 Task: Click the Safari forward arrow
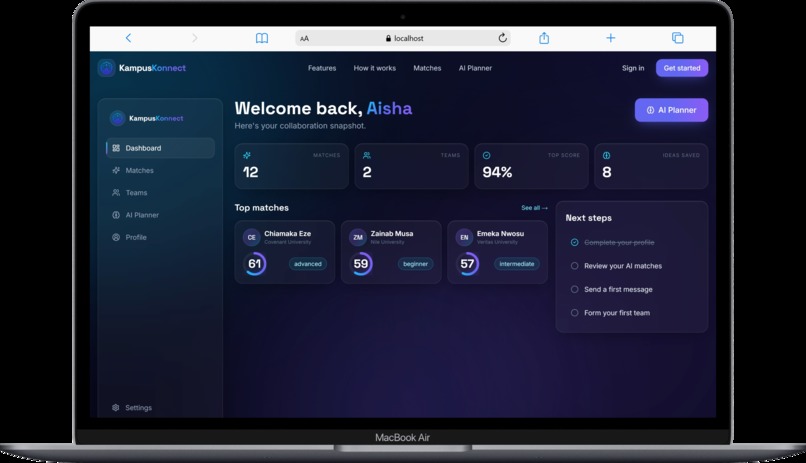click(194, 38)
